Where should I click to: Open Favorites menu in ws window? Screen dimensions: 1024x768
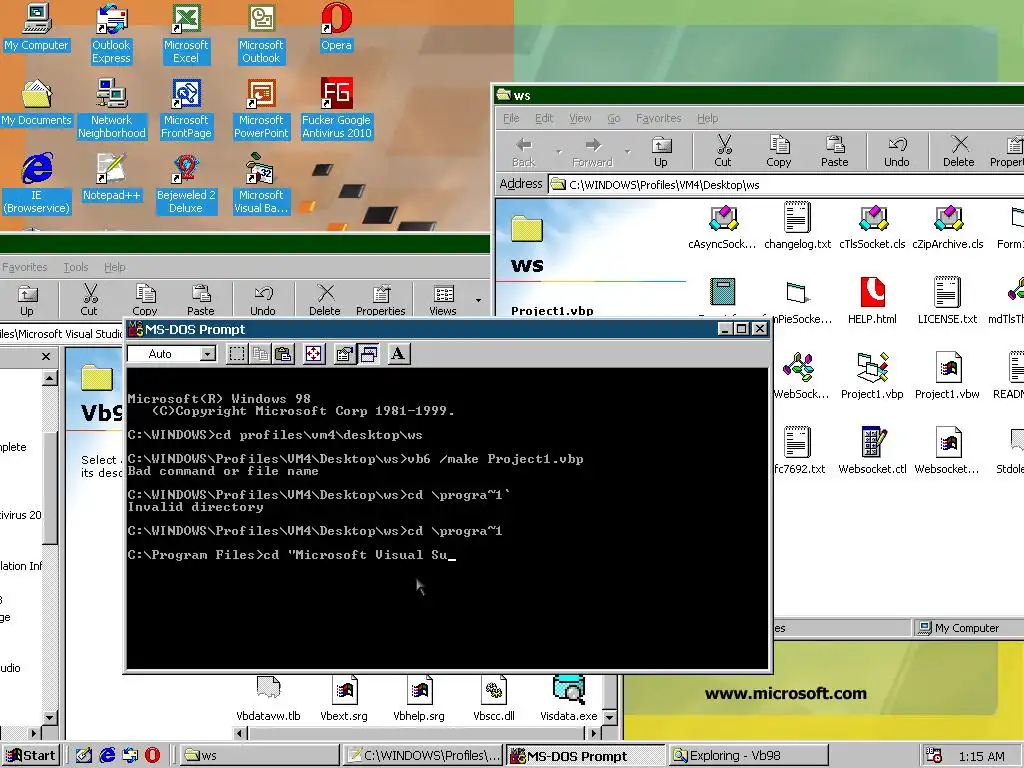click(658, 118)
